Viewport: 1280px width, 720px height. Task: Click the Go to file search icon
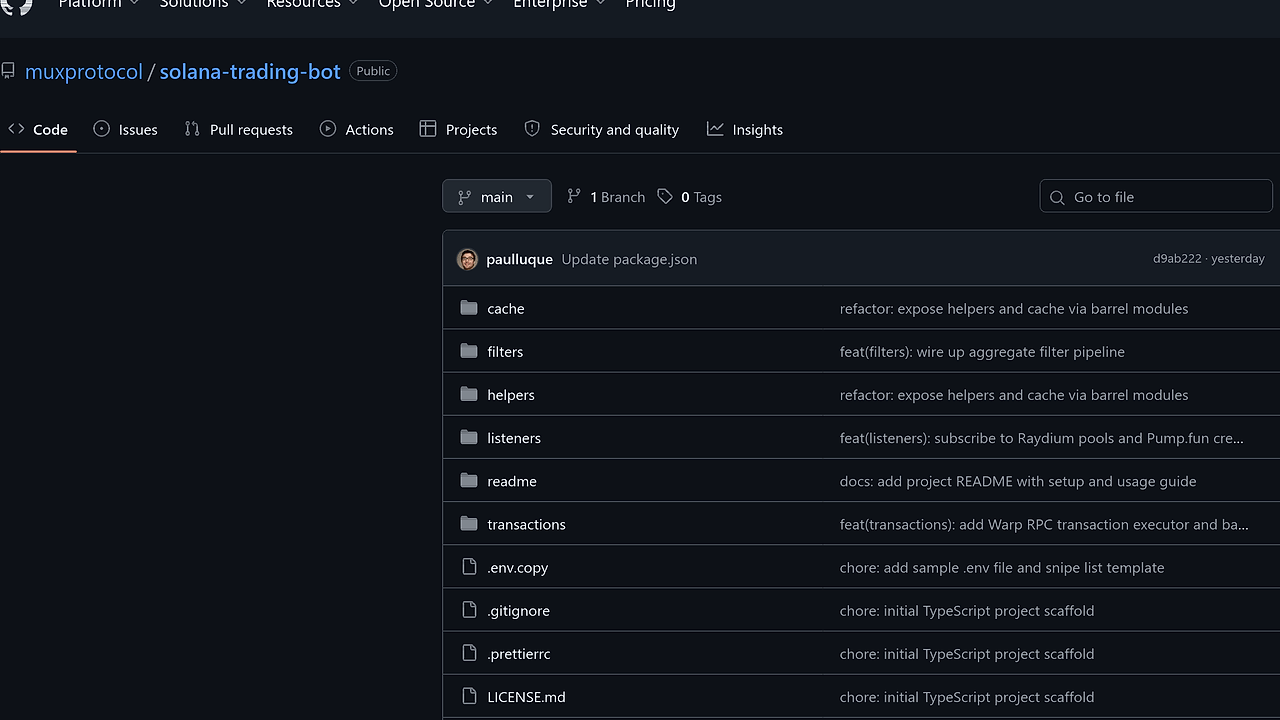[1057, 198]
